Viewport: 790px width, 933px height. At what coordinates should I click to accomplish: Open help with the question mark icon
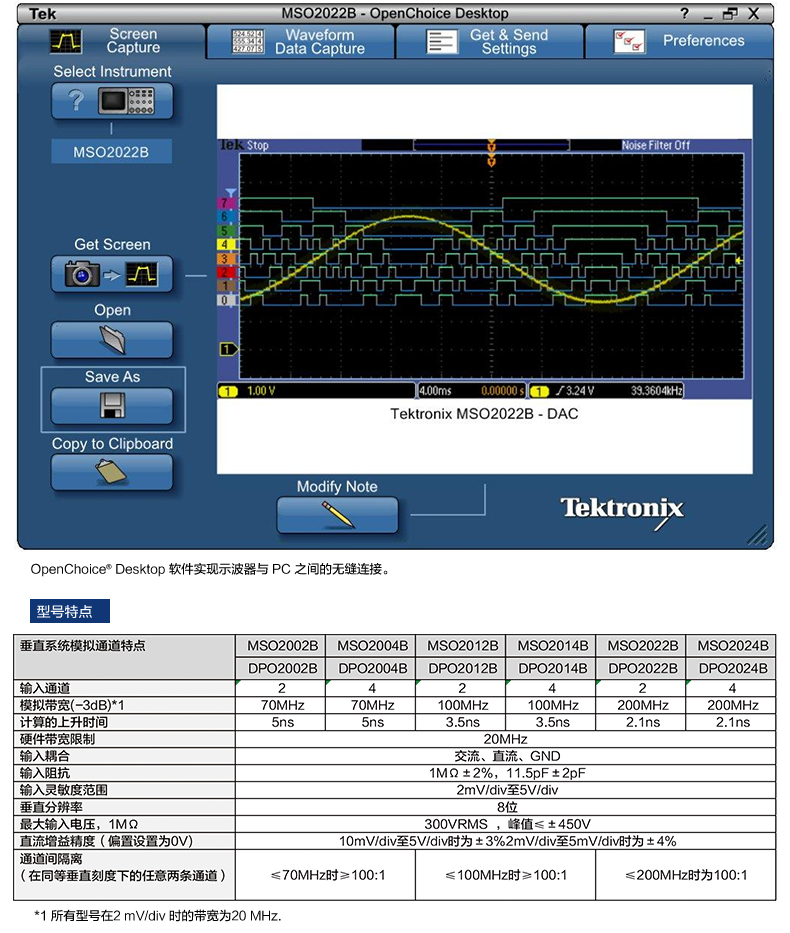[x=685, y=14]
